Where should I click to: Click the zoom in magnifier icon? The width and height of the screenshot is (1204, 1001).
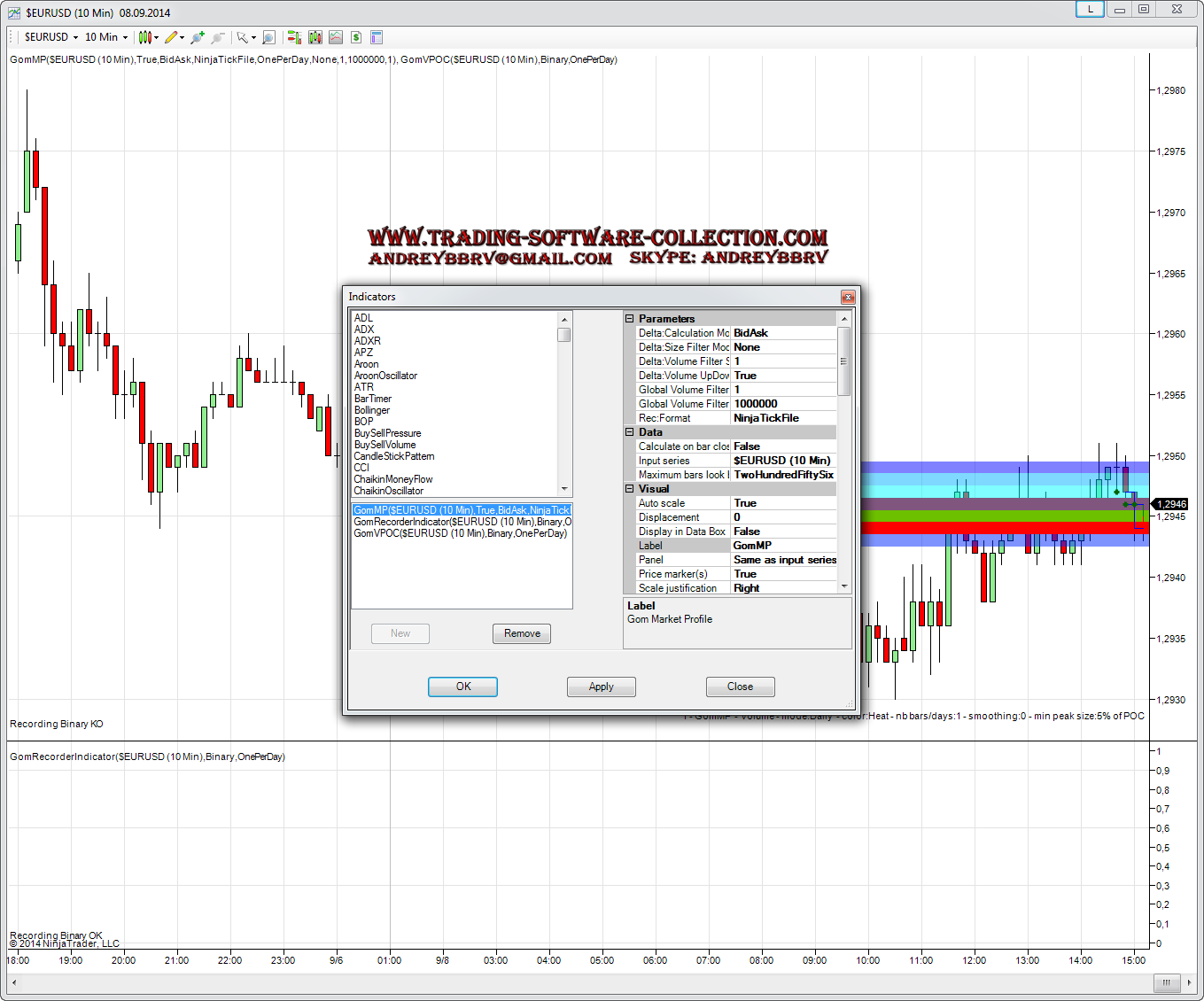tap(197, 37)
